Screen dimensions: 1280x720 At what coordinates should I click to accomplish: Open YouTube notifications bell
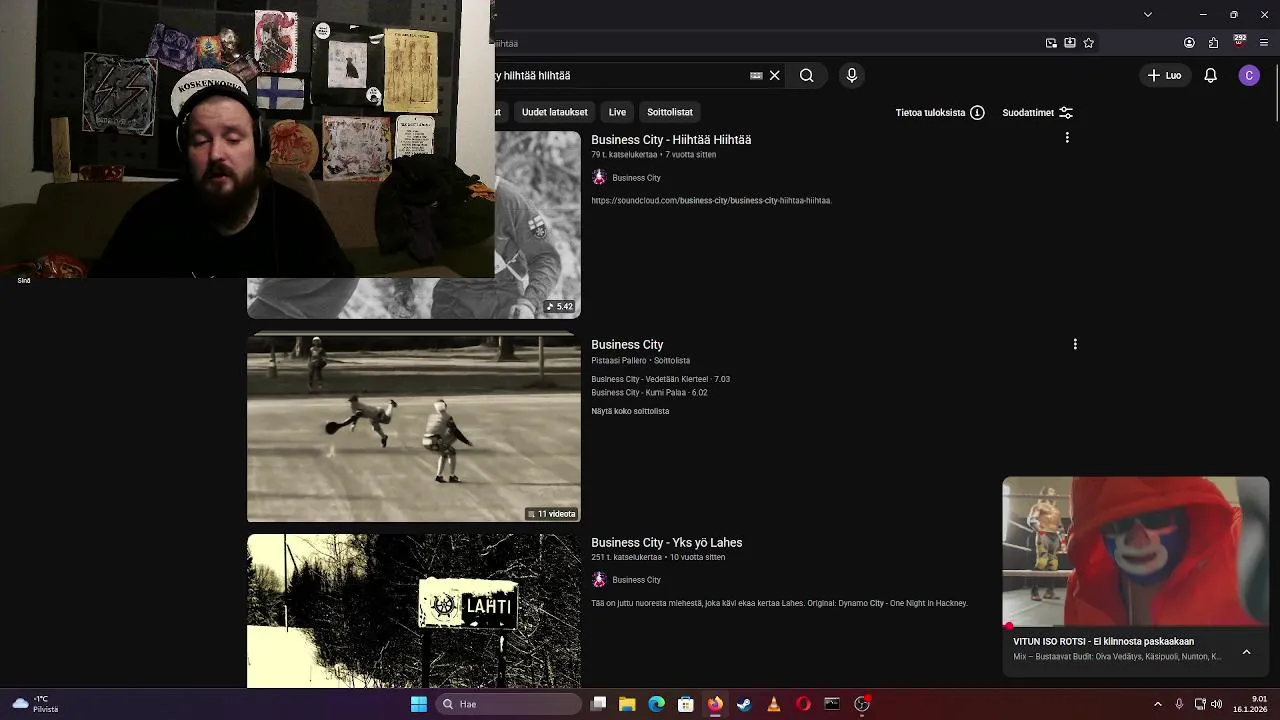(x=1210, y=75)
